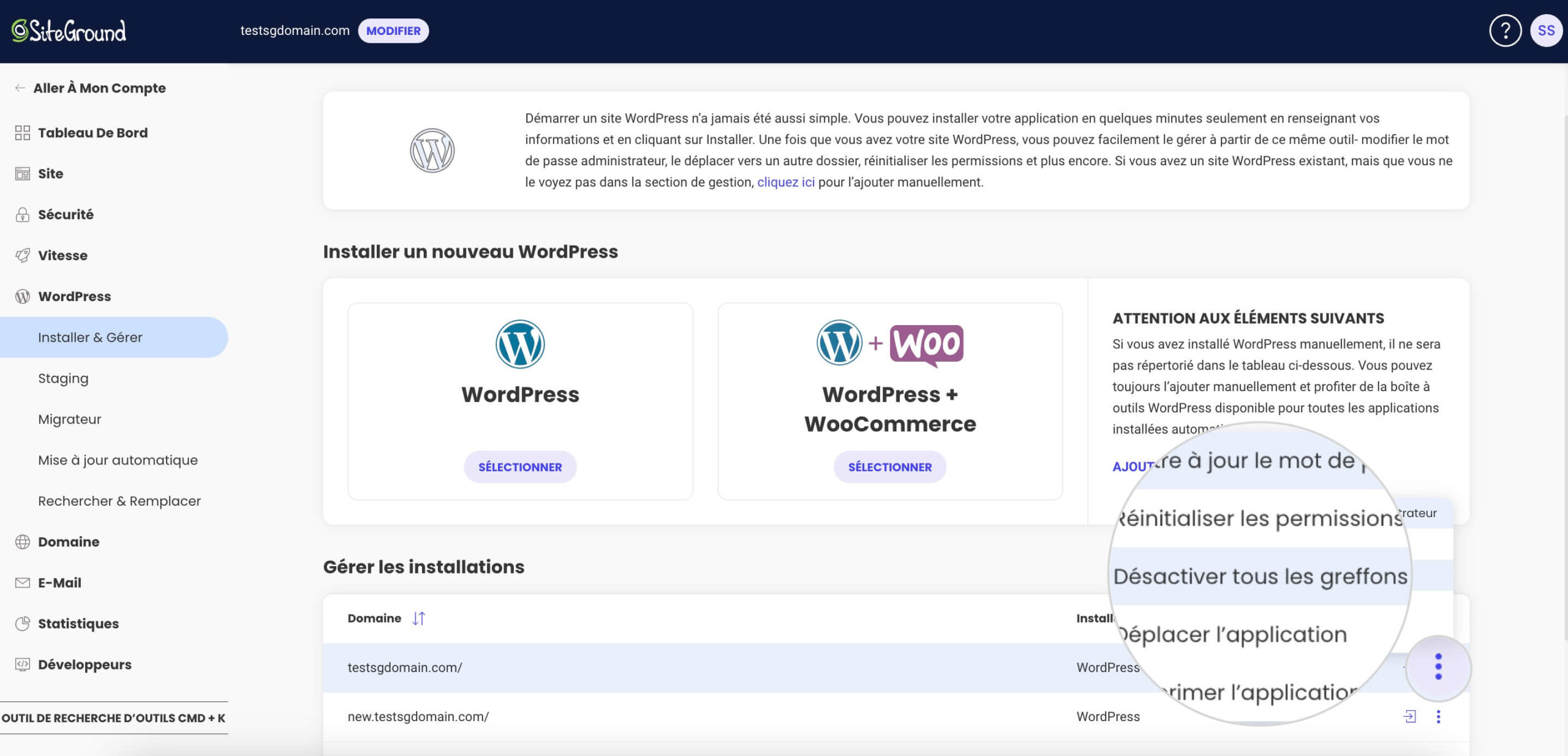1568x756 pixels.
Task: Click the SiteGround logo
Action: pyautogui.click(x=69, y=31)
